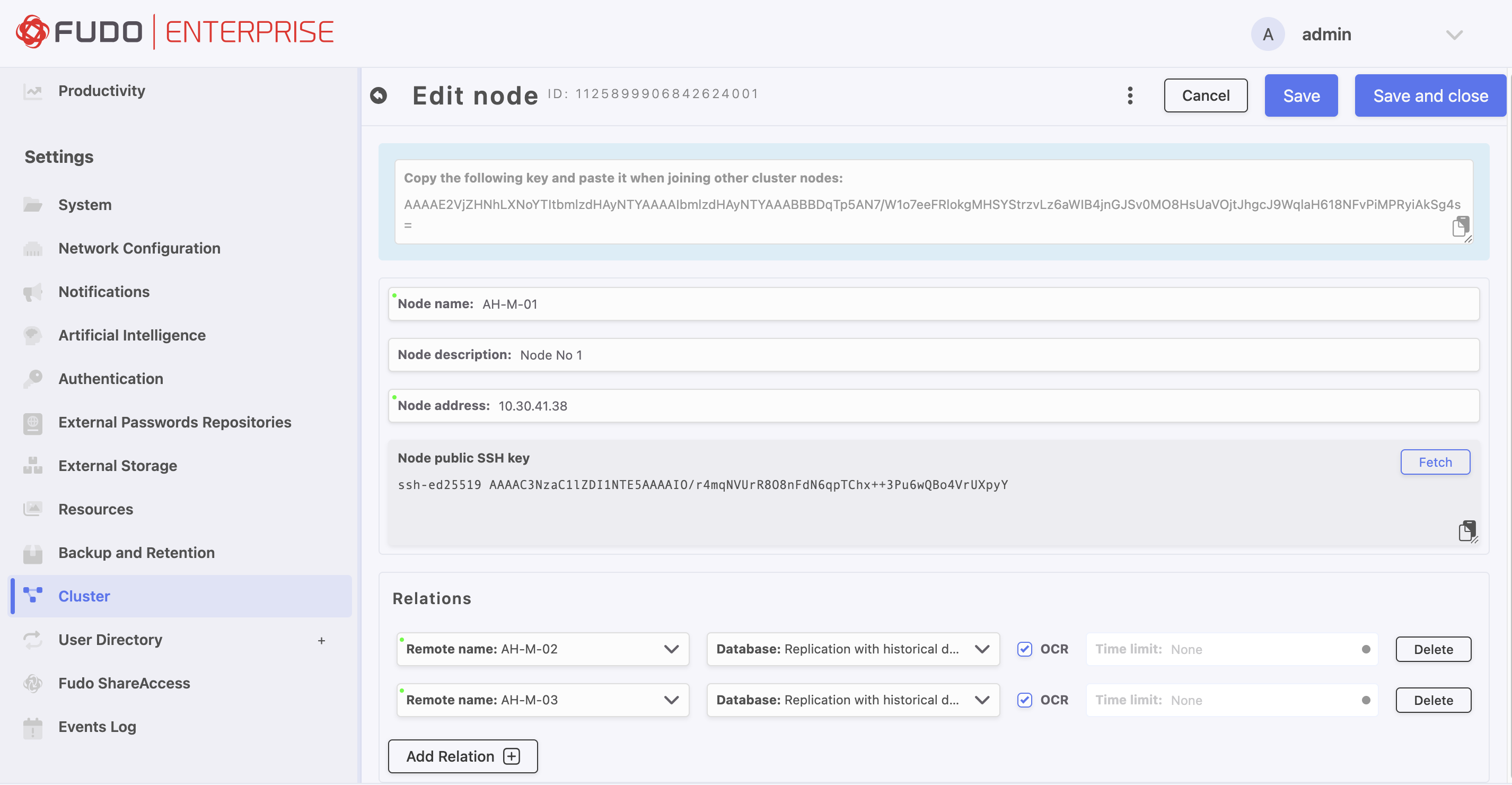Click the Save and close button
The height and width of the screenshot is (785, 1512).
(1429, 95)
